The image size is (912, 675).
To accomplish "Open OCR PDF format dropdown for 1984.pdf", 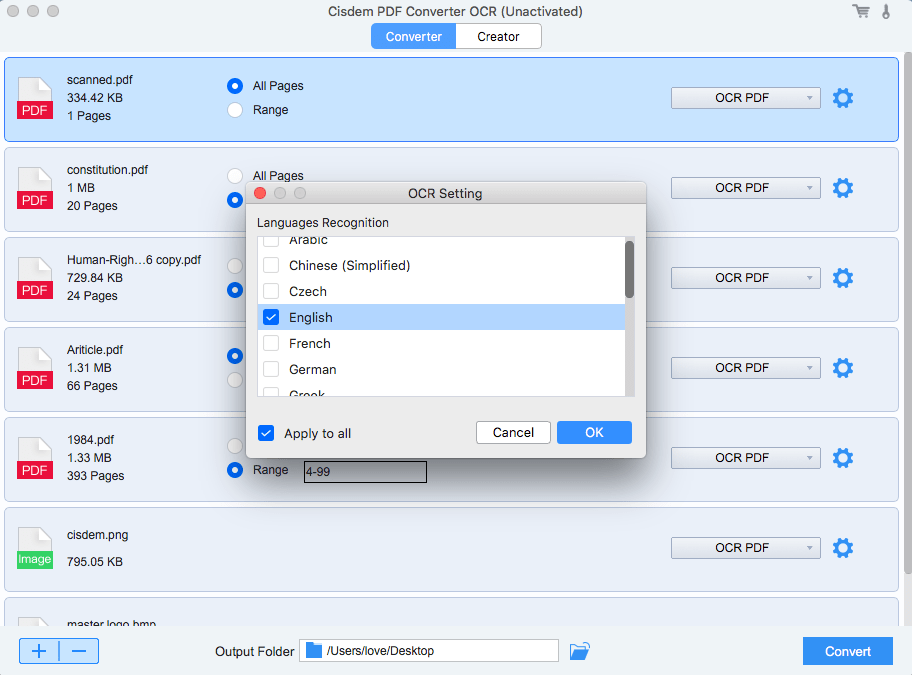I will (746, 458).
